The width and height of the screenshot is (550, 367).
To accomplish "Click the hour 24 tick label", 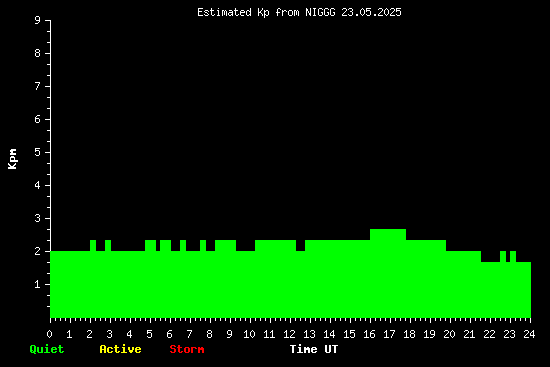I will tap(529, 334).
